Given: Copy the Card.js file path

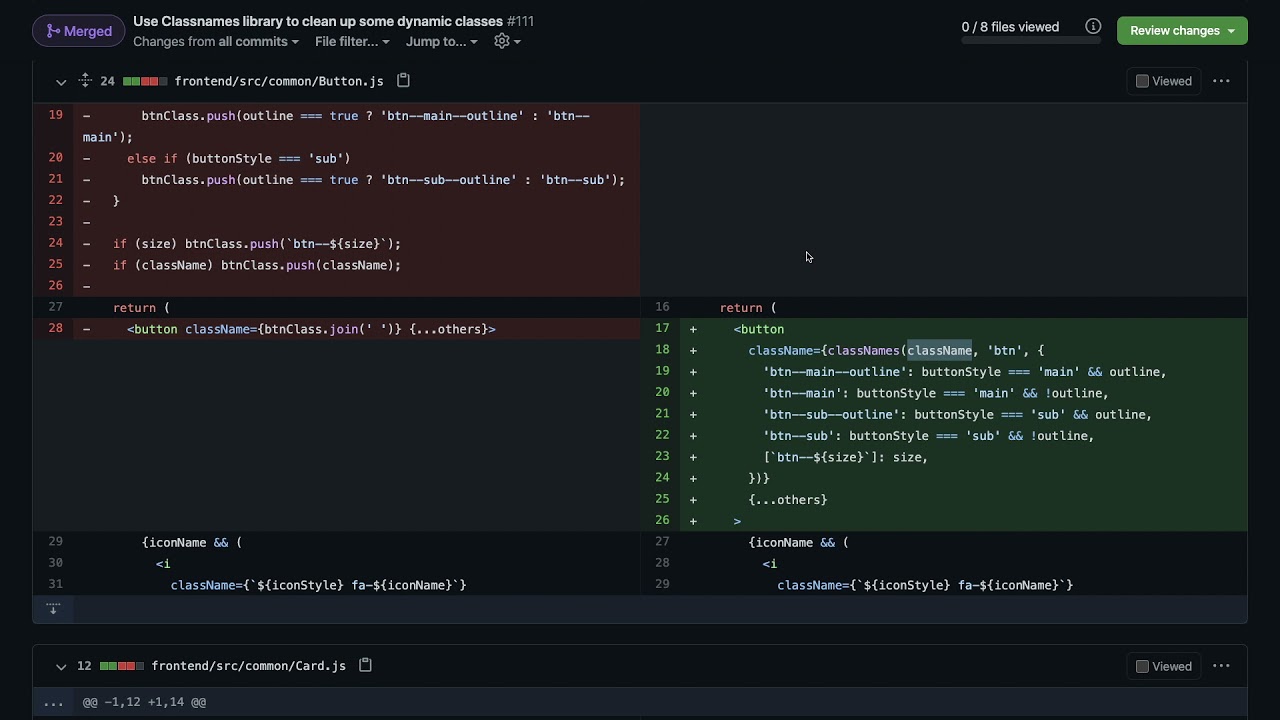Looking at the screenshot, I should (x=366, y=666).
